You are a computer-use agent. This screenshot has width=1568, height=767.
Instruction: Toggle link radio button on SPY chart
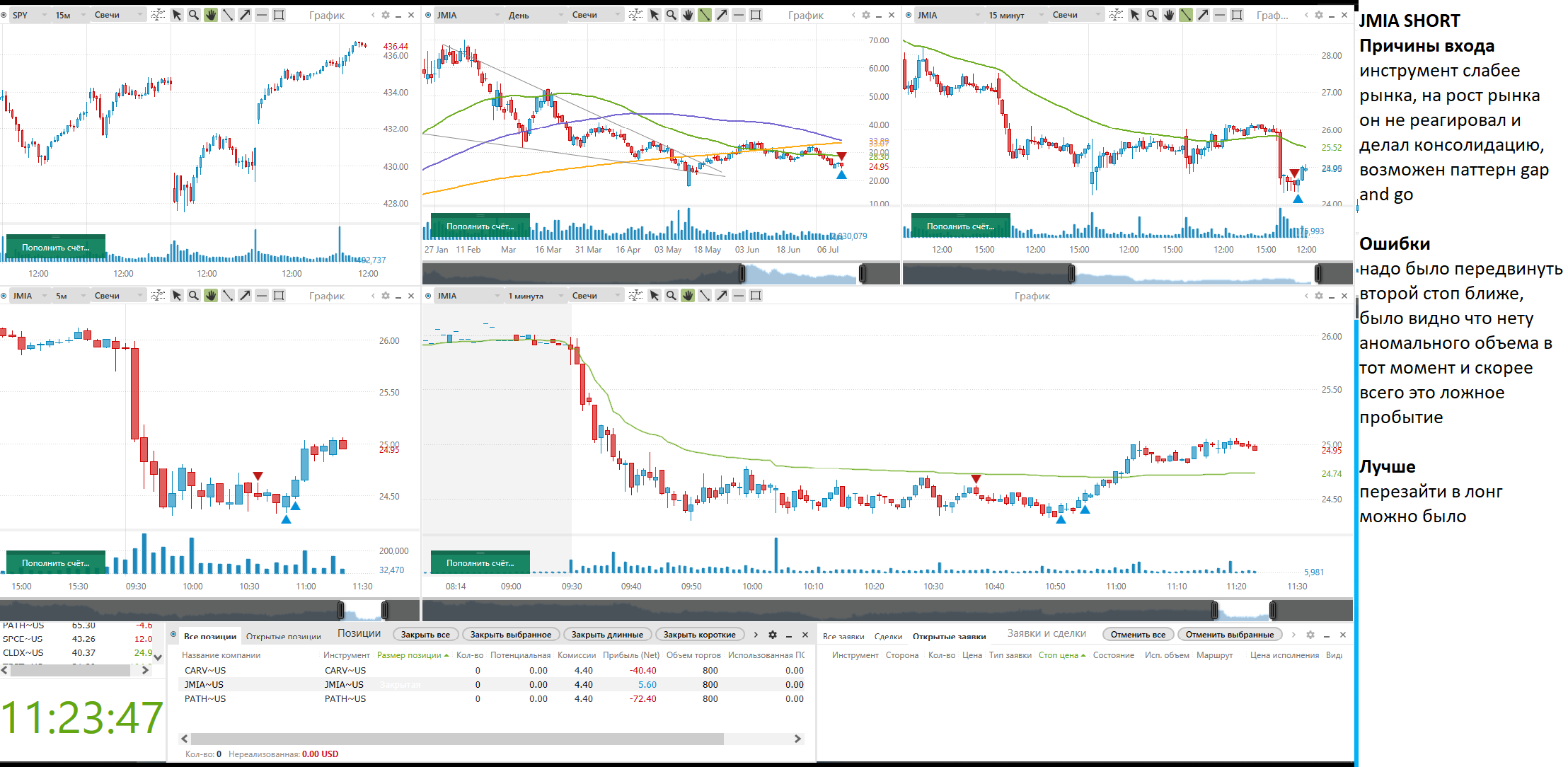coord(4,15)
